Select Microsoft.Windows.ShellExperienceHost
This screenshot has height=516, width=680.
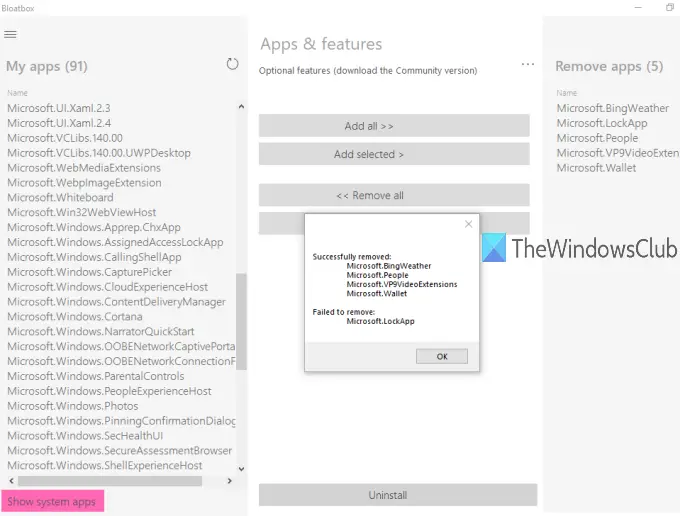click(x=105, y=465)
